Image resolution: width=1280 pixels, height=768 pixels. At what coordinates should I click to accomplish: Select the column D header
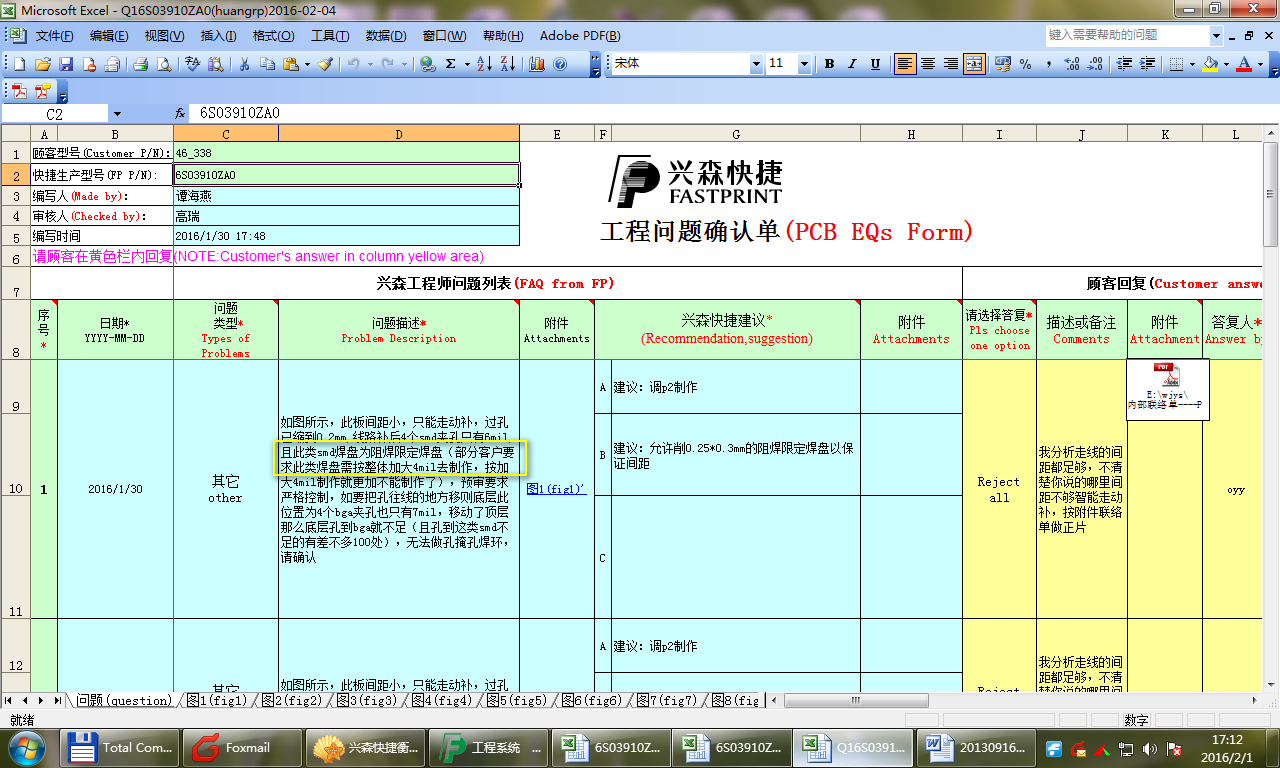399,134
